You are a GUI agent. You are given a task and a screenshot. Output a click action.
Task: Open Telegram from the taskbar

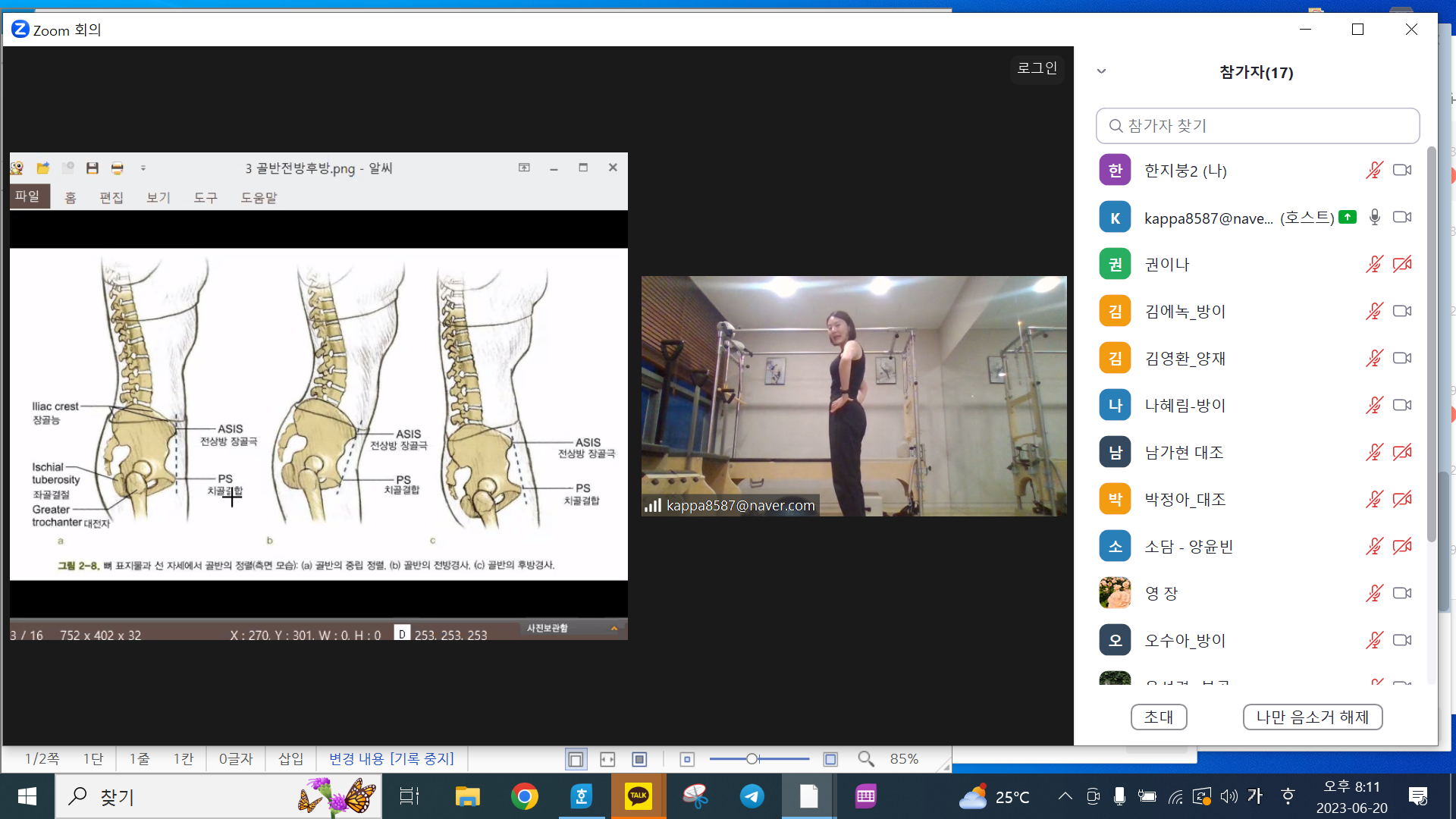pyautogui.click(x=752, y=796)
